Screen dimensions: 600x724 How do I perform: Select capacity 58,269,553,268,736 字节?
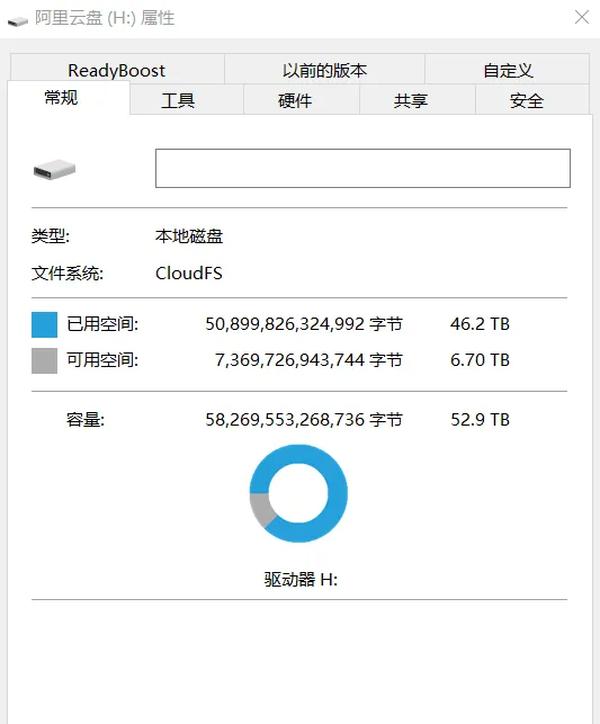[x=304, y=420]
